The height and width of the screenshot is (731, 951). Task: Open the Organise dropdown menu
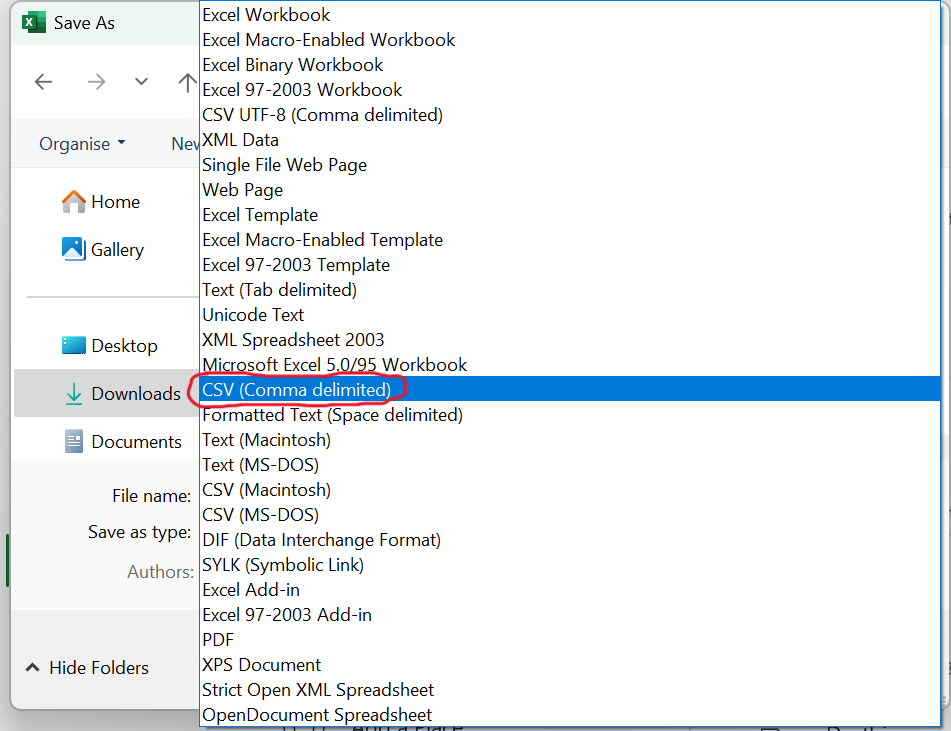(x=82, y=144)
